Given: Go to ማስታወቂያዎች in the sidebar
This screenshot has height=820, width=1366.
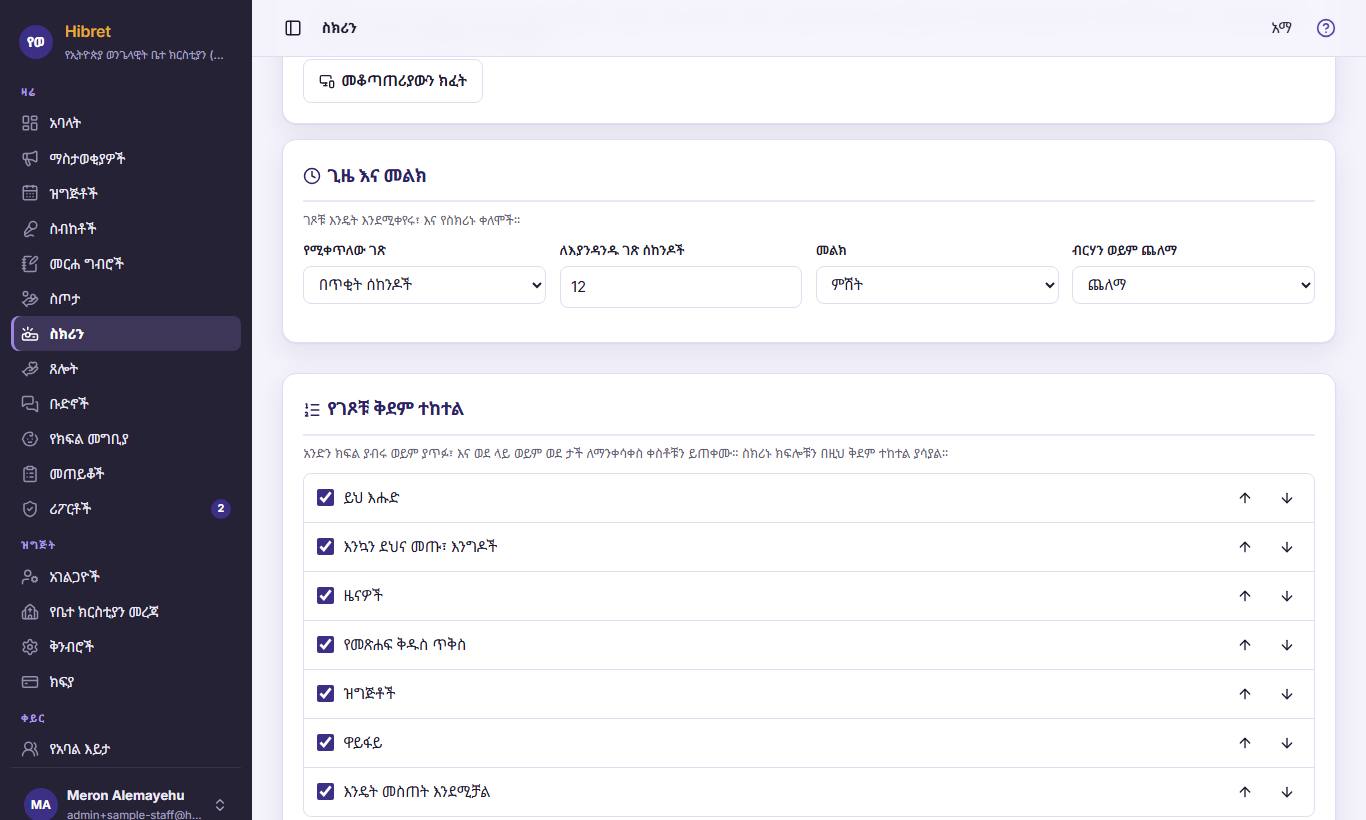Looking at the screenshot, I should (126, 158).
